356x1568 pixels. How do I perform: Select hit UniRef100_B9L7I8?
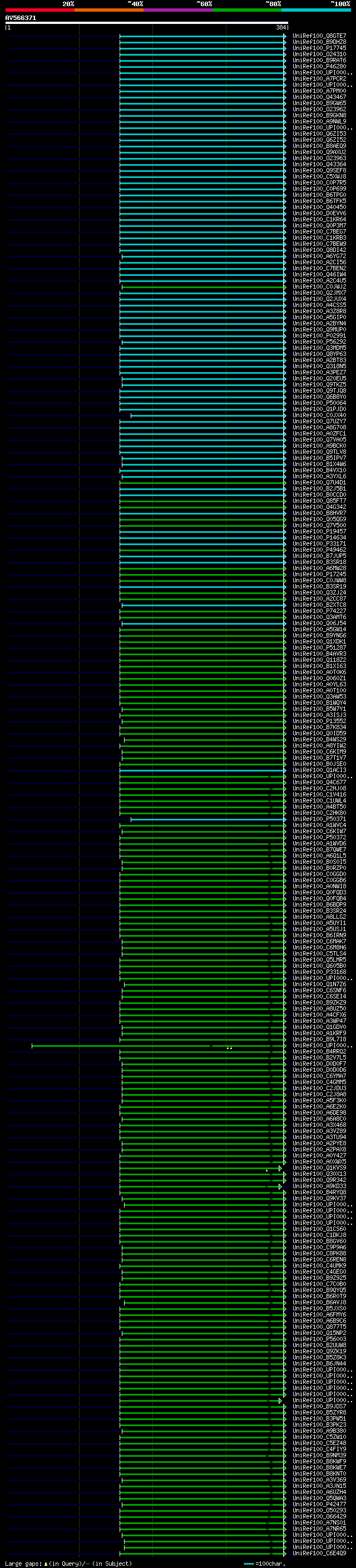point(319,1040)
